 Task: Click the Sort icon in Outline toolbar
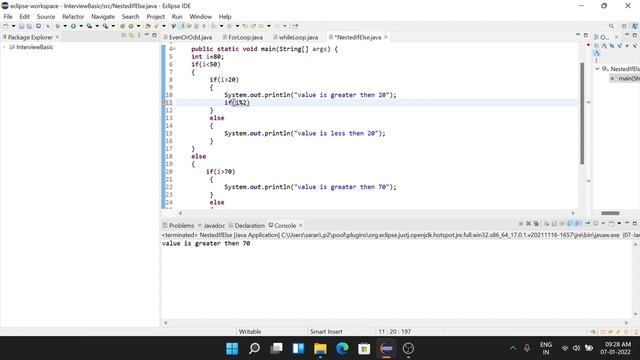(x=604, y=46)
